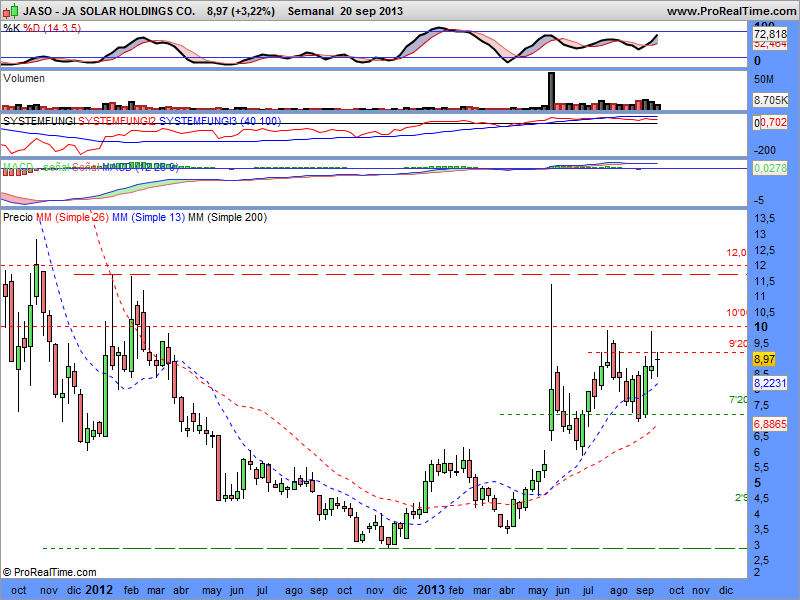
Task: Click the 12,5 price axis label
Action: tap(764, 250)
